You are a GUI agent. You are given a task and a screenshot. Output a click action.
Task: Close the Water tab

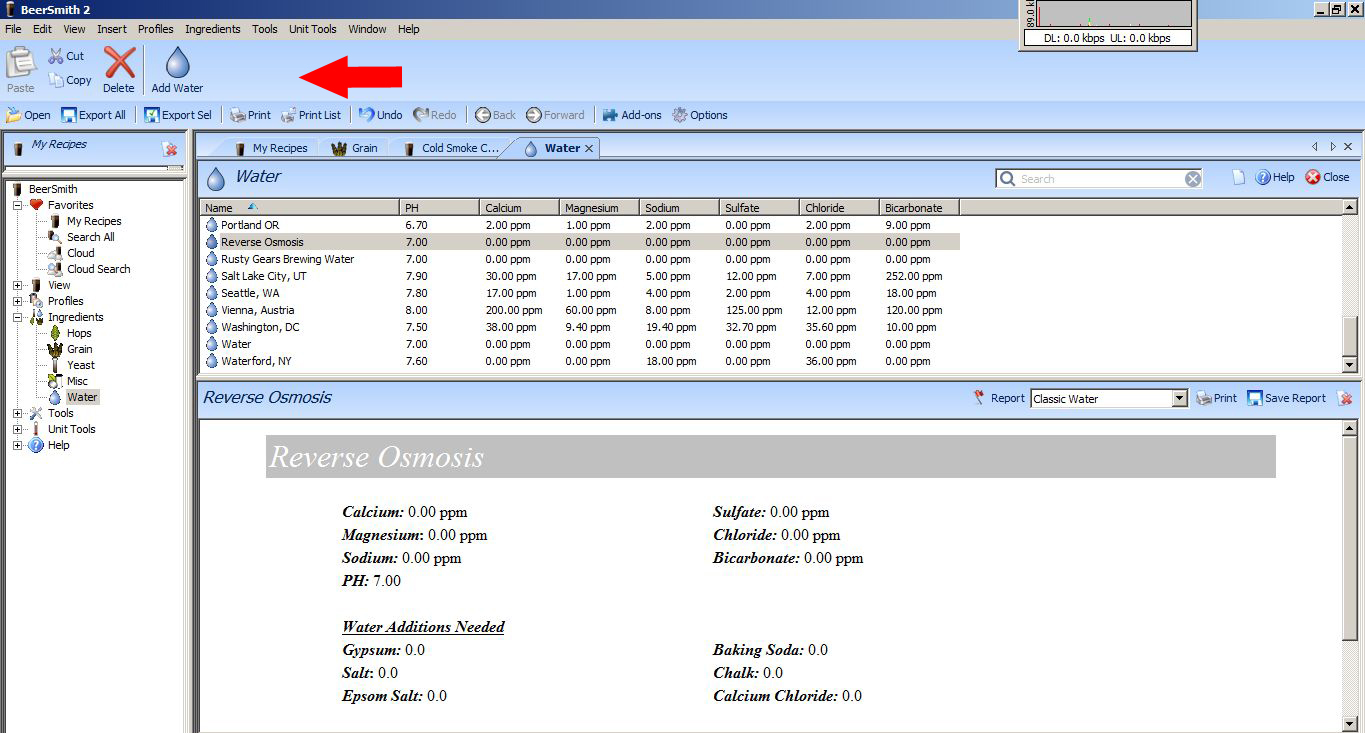pos(589,148)
